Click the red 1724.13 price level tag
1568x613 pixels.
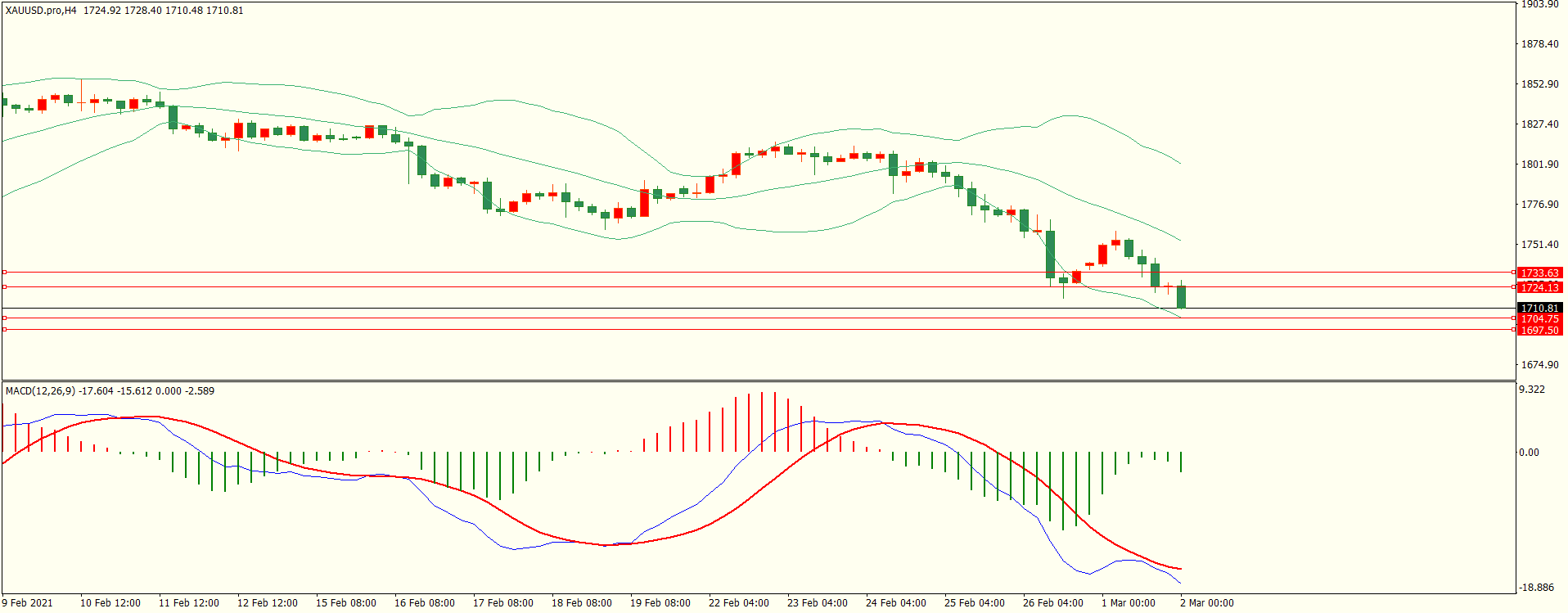1539,287
